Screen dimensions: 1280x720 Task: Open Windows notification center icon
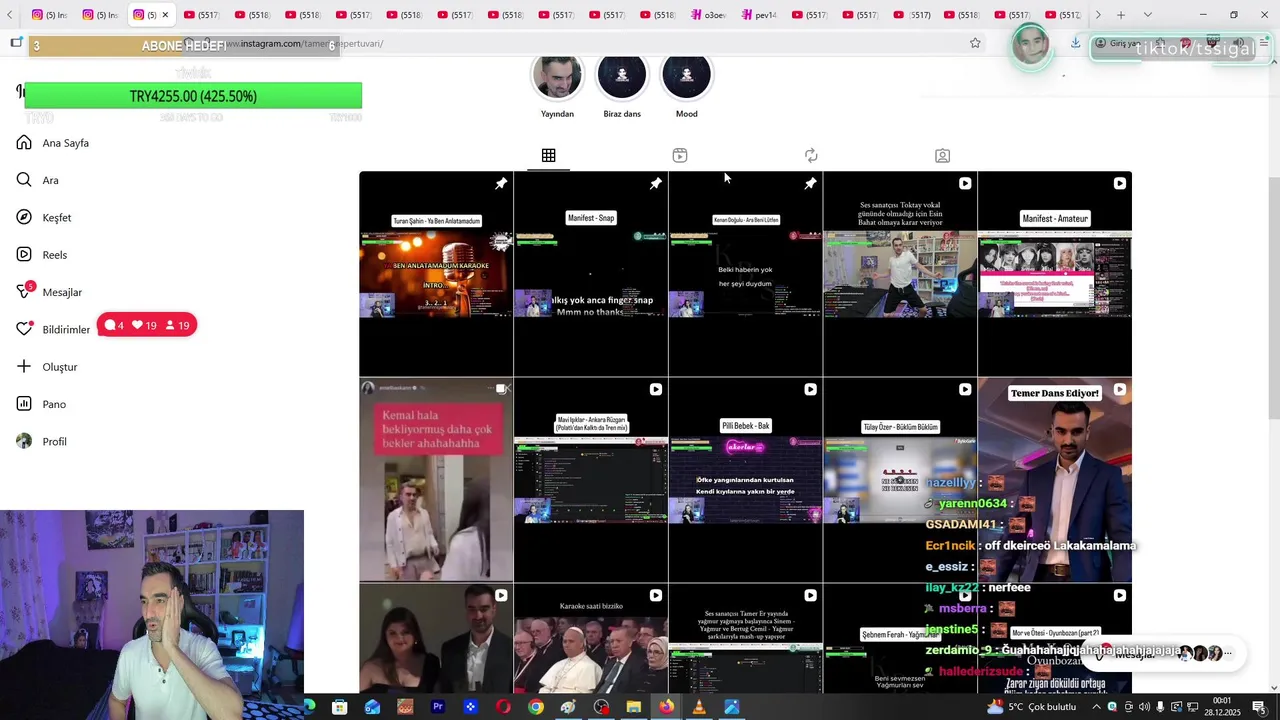point(1258,707)
